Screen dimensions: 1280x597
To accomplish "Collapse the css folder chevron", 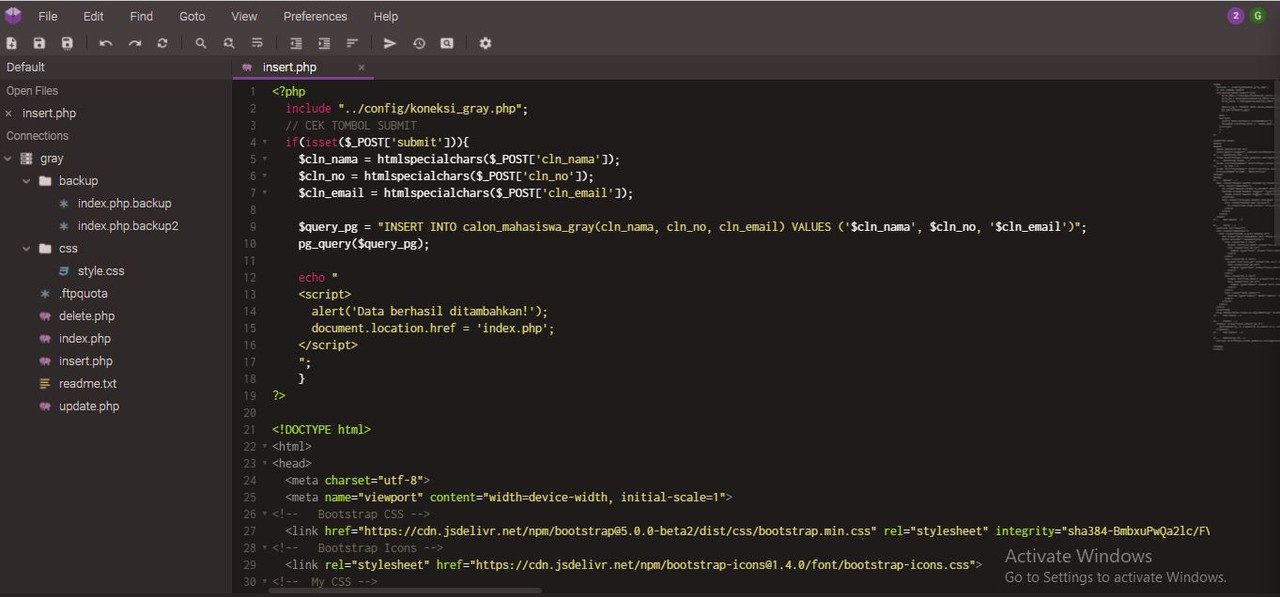I will [x=27, y=248].
